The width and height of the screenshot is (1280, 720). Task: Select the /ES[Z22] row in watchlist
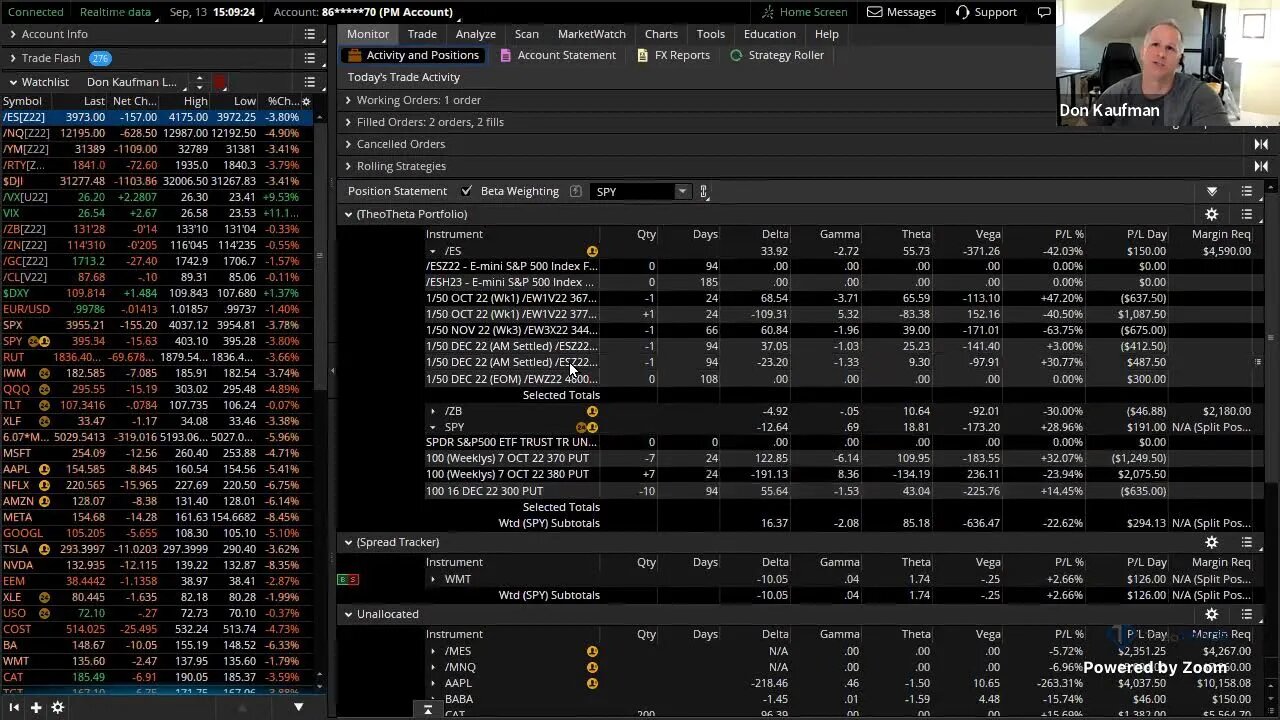(x=158, y=117)
